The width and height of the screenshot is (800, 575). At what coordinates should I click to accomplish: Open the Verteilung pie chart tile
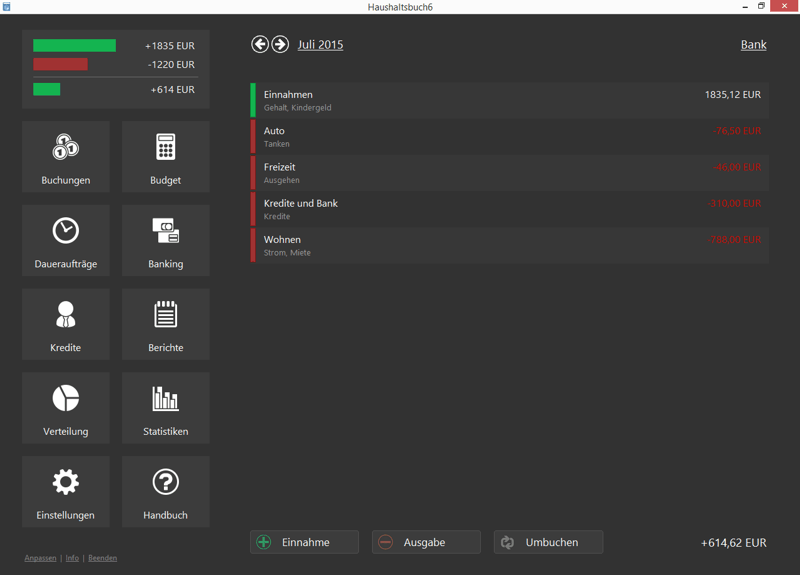tap(66, 408)
